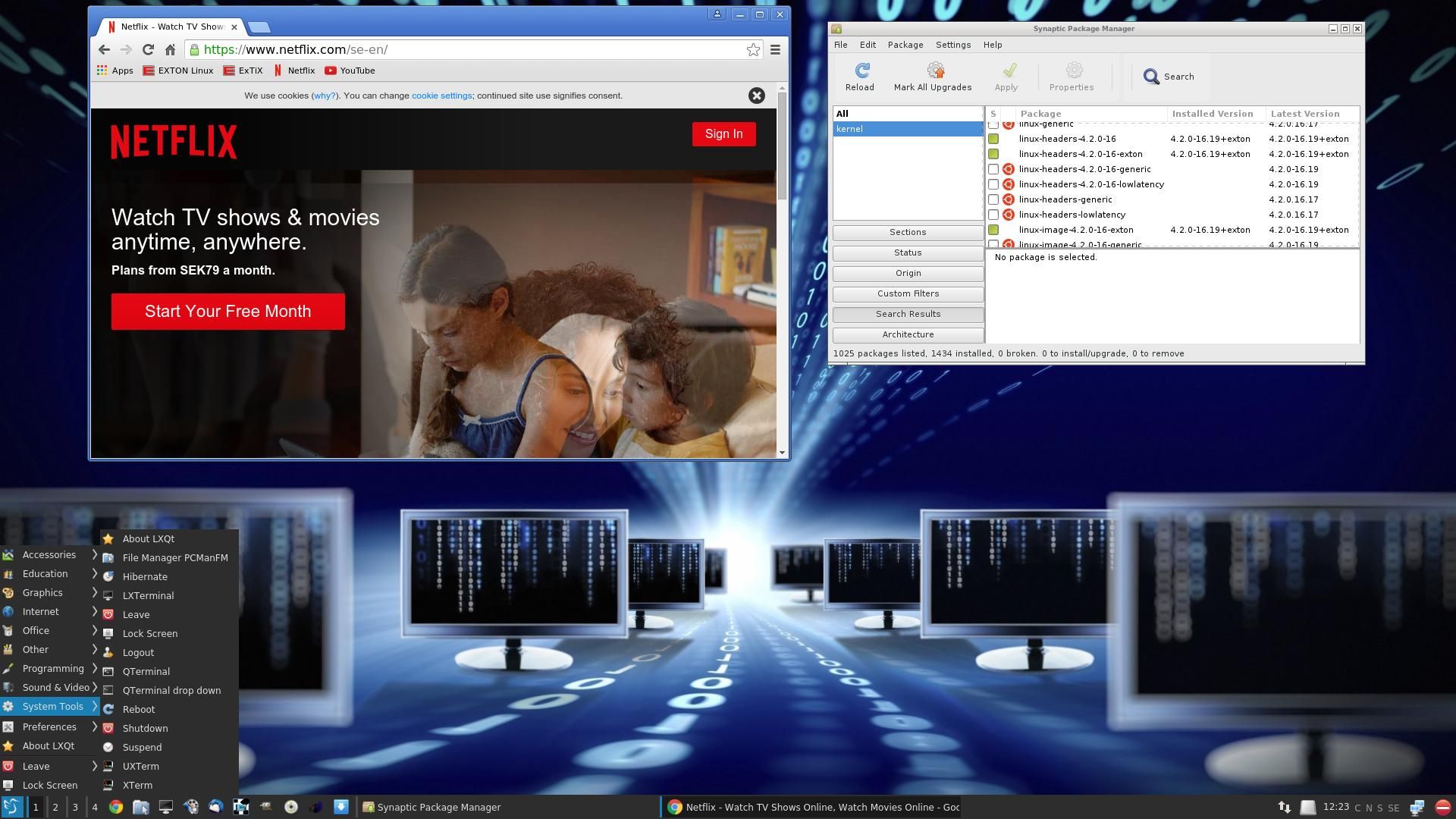This screenshot has width=1456, height=819.
Task: Open the Apps bookmark shortcut
Action: point(115,71)
